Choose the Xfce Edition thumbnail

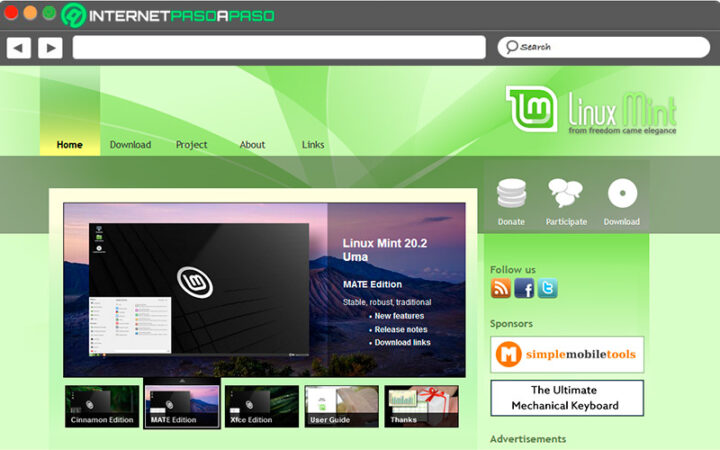(261, 406)
